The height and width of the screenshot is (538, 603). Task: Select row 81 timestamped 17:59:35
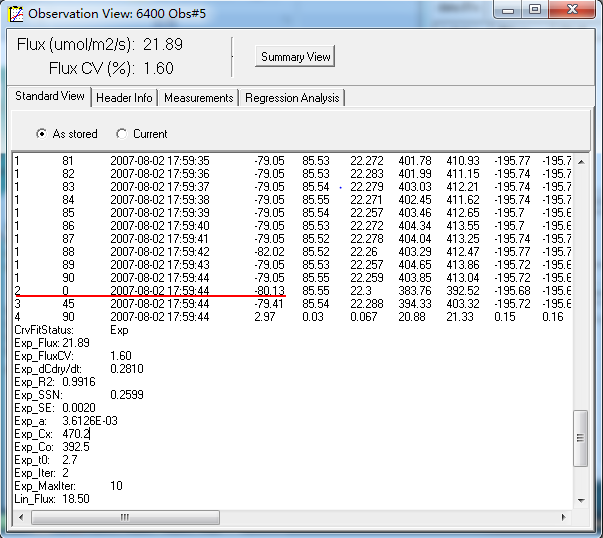[x=160, y=160]
